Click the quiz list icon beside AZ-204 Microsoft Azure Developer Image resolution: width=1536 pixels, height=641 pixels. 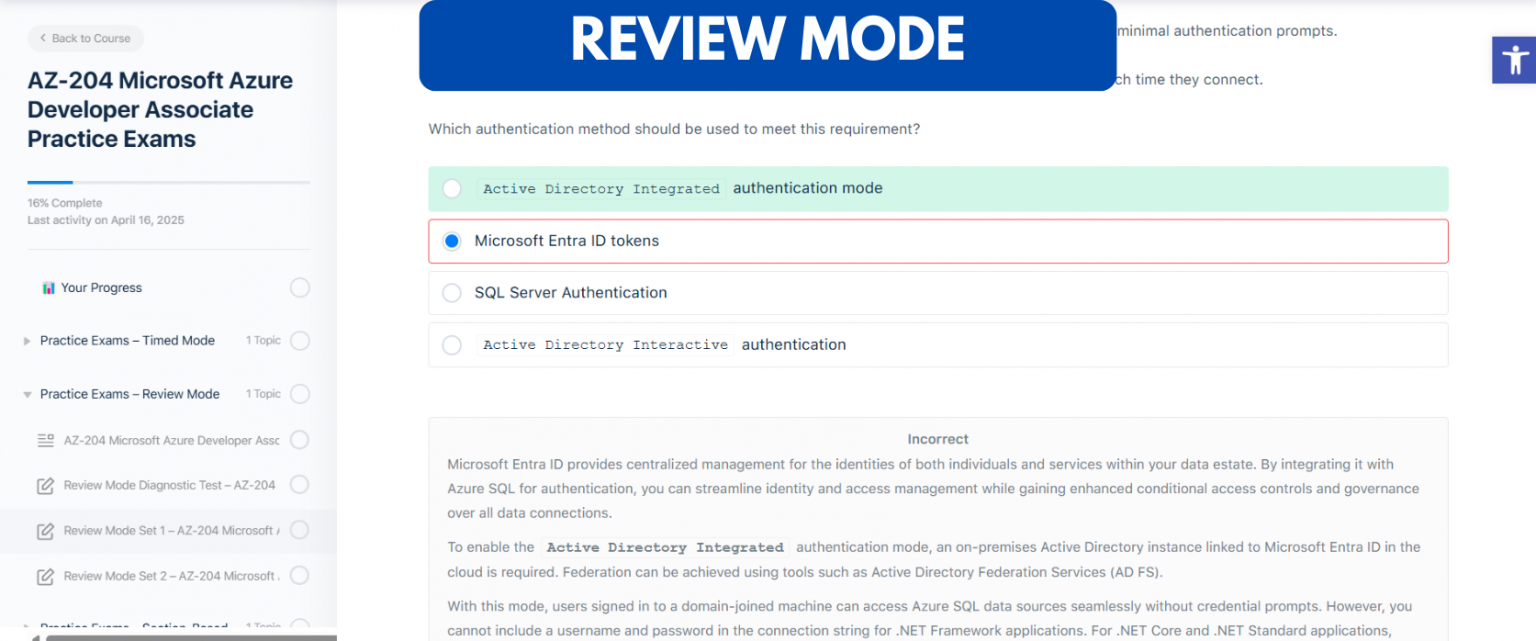(x=45, y=440)
